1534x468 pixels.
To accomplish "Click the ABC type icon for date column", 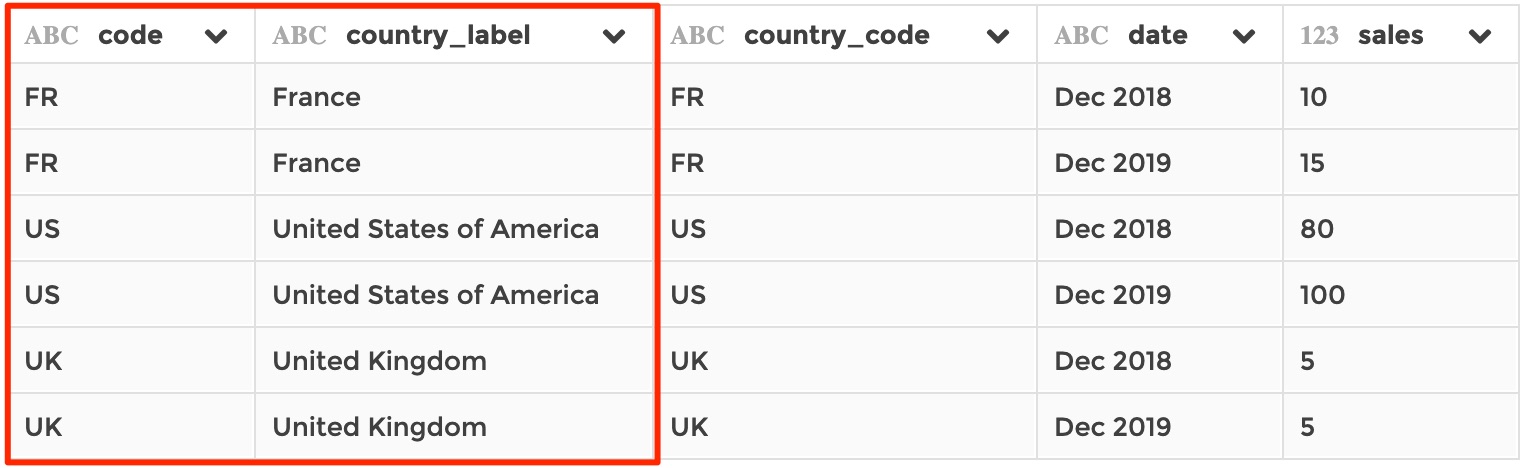I will click(1081, 37).
